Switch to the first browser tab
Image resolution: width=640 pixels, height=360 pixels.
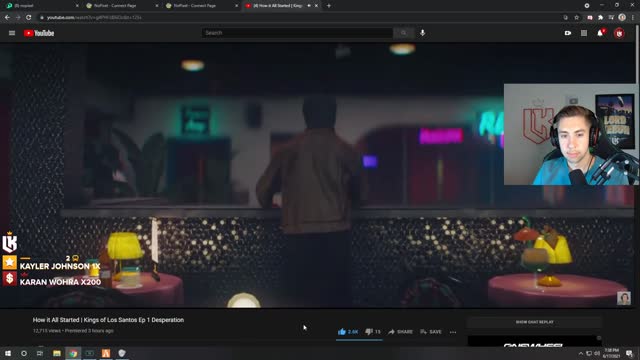41,6
